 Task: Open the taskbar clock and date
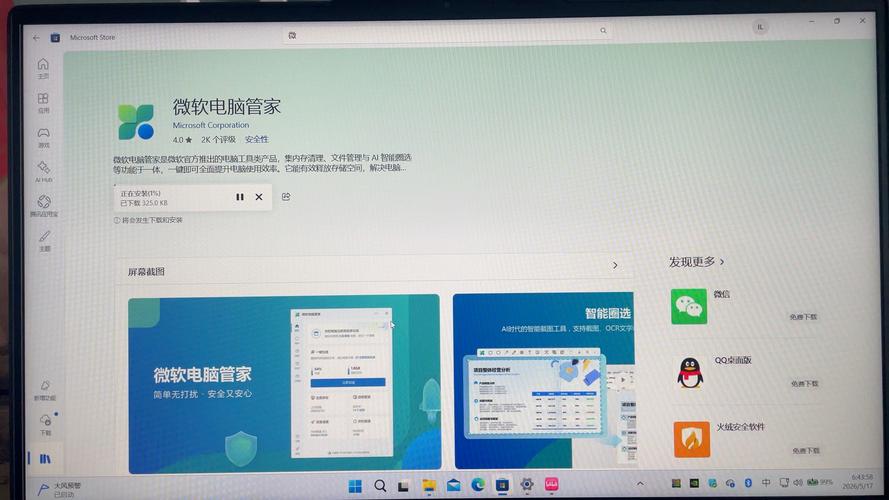pos(857,482)
